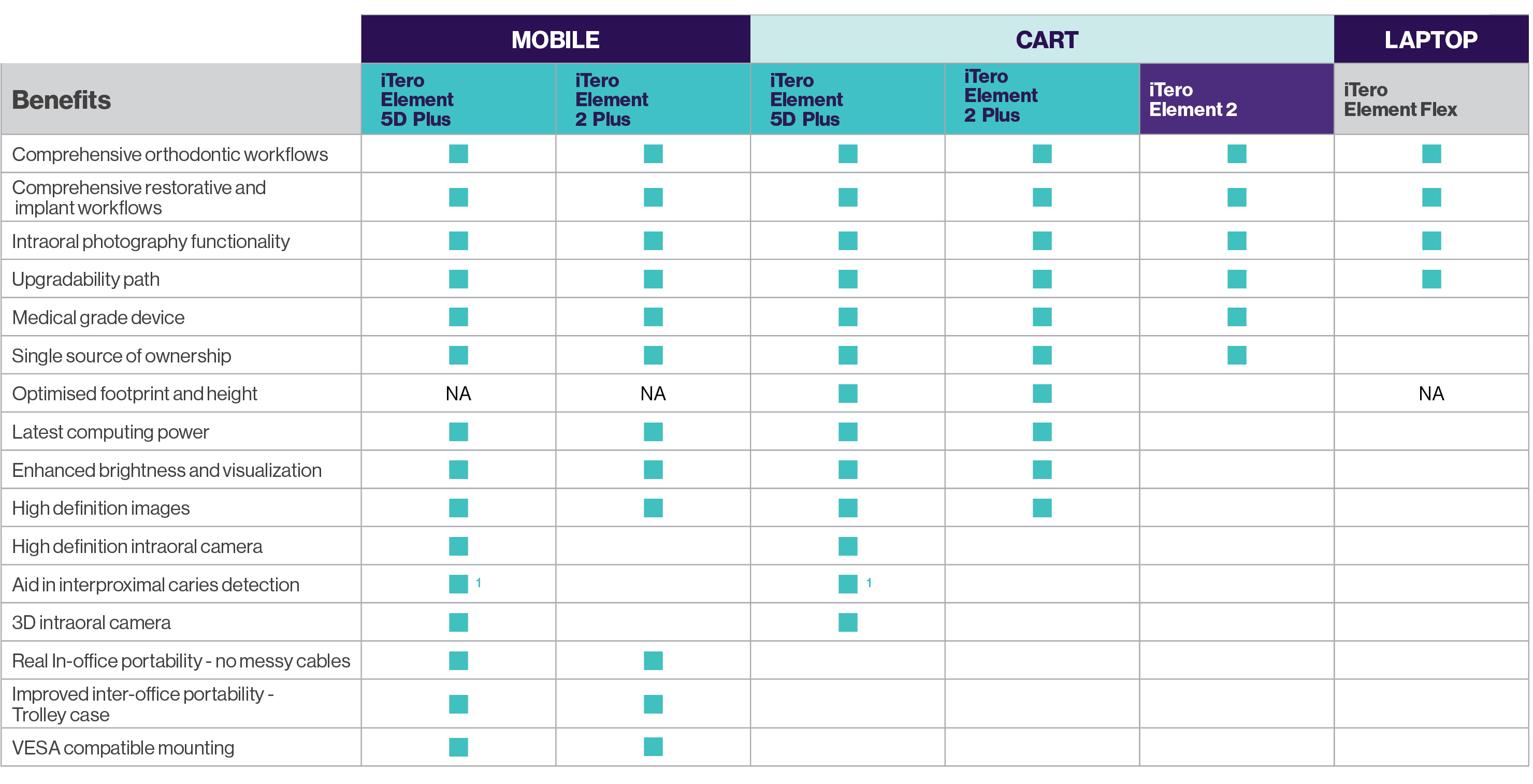The height and width of the screenshot is (784, 1533).
Task: Click Enhanced brightness mark under Cart 5D Plus
Action: [847, 470]
